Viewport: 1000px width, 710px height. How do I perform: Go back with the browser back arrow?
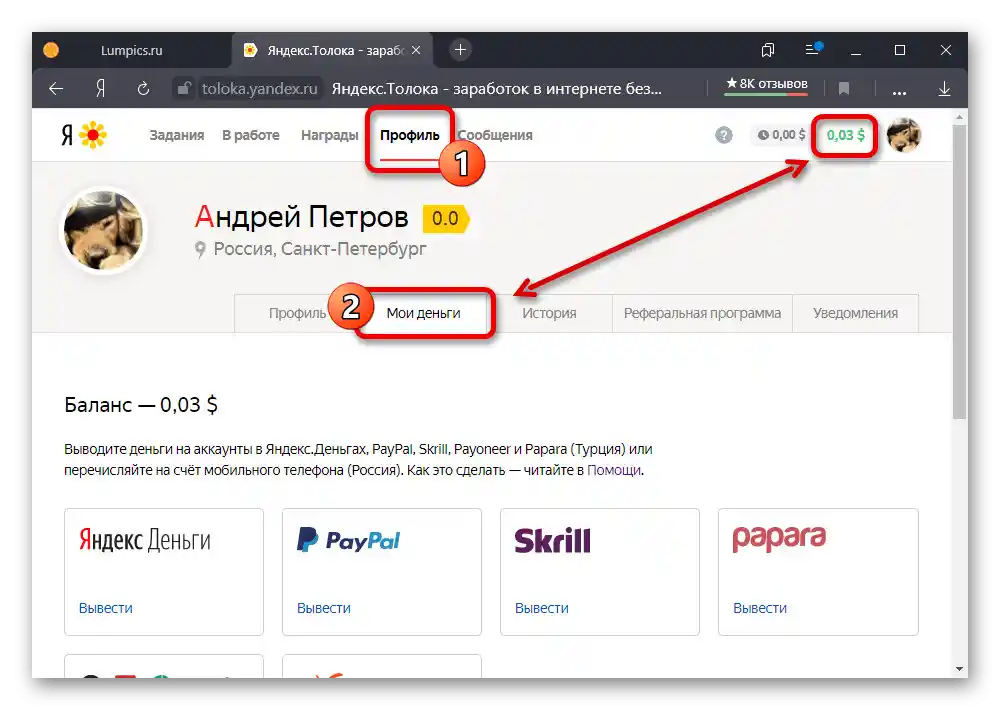coord(56,89)
